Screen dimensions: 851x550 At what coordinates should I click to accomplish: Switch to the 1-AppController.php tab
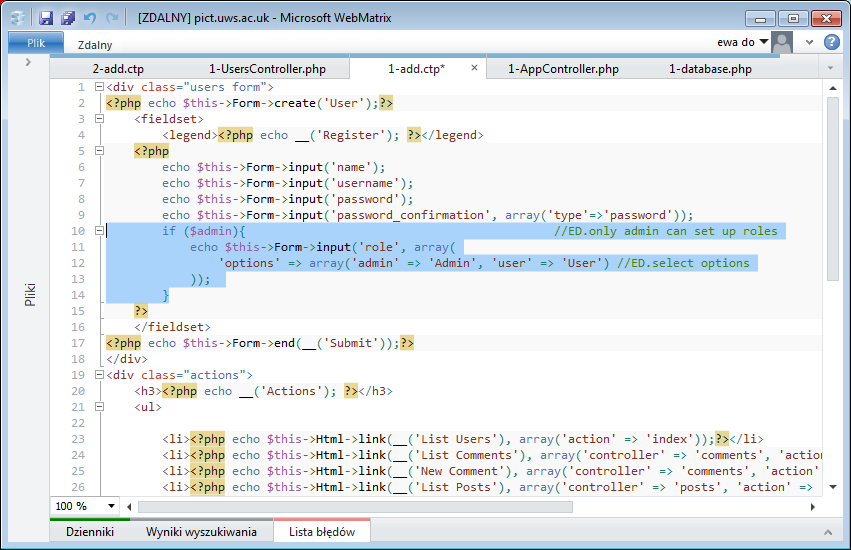(563, 69)
